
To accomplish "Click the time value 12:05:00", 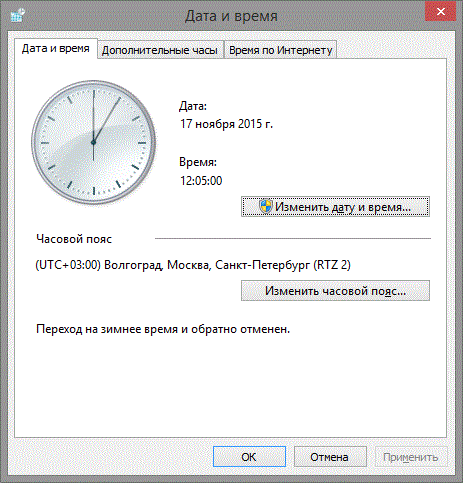I will point(201,181).
